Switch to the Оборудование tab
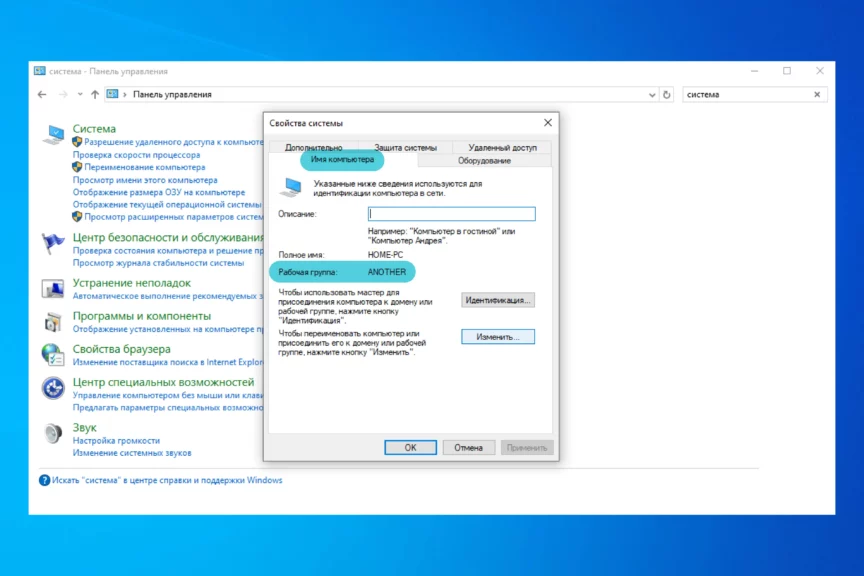This screenshot has height=576, width=864. (484, 160)
